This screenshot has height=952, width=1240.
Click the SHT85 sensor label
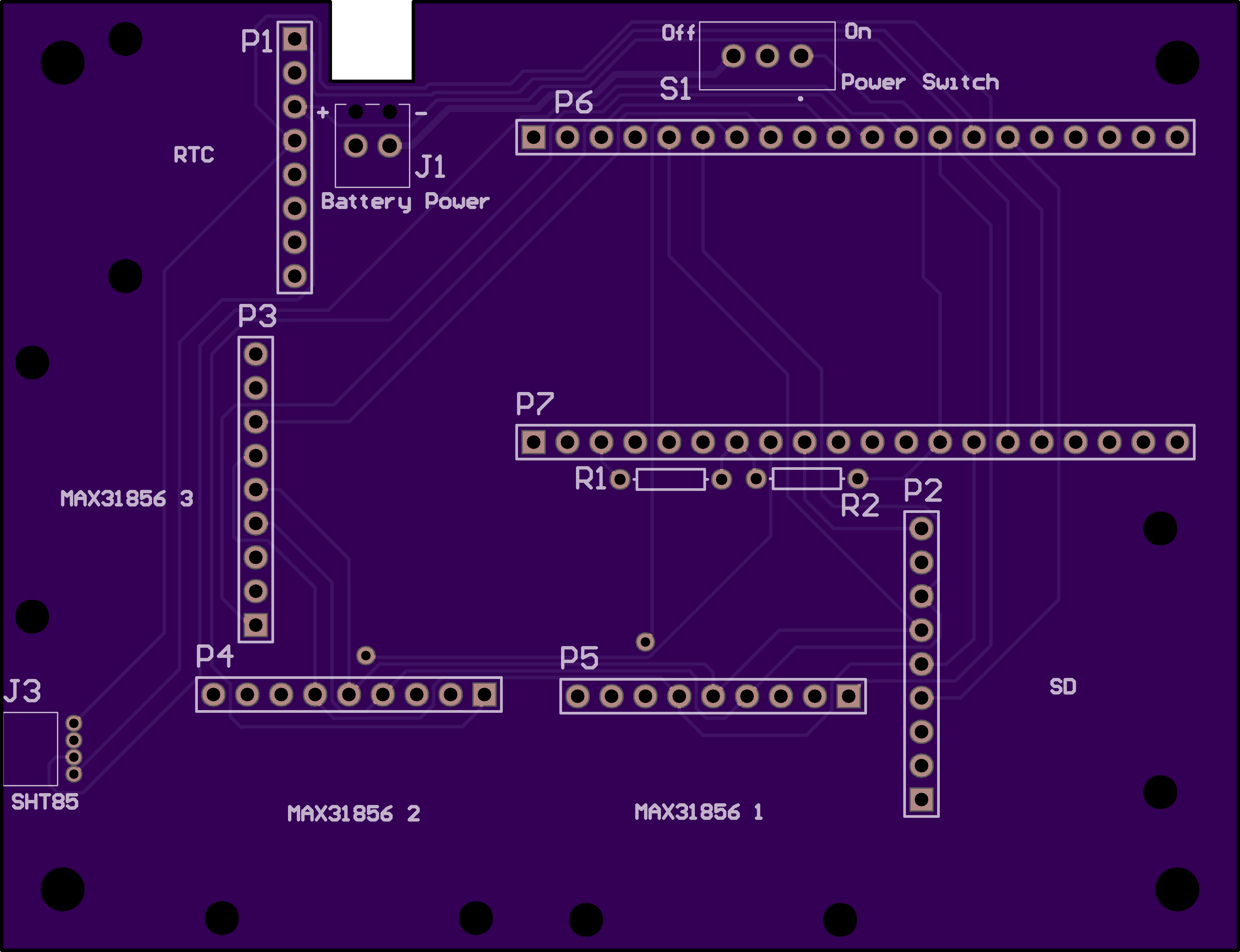pos(45,802)
